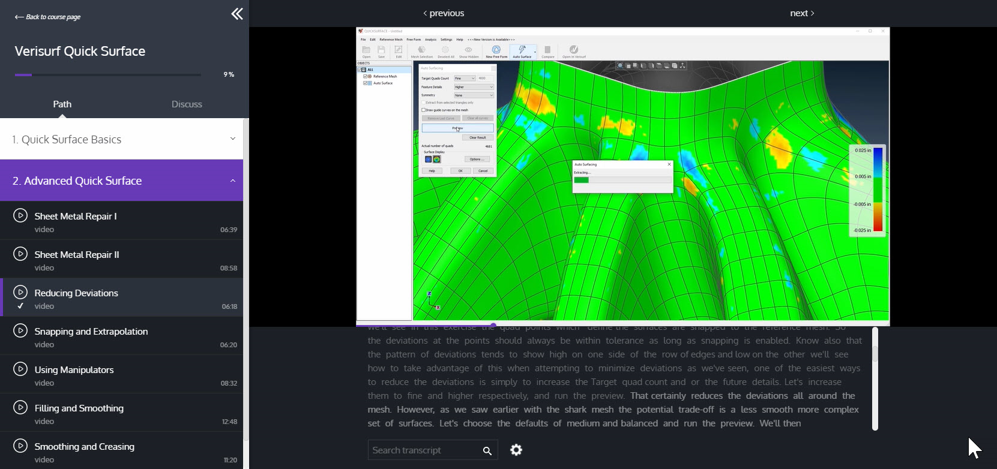
Task: Click the Save toolbar icon in QuickSurface
Action: 382,52
